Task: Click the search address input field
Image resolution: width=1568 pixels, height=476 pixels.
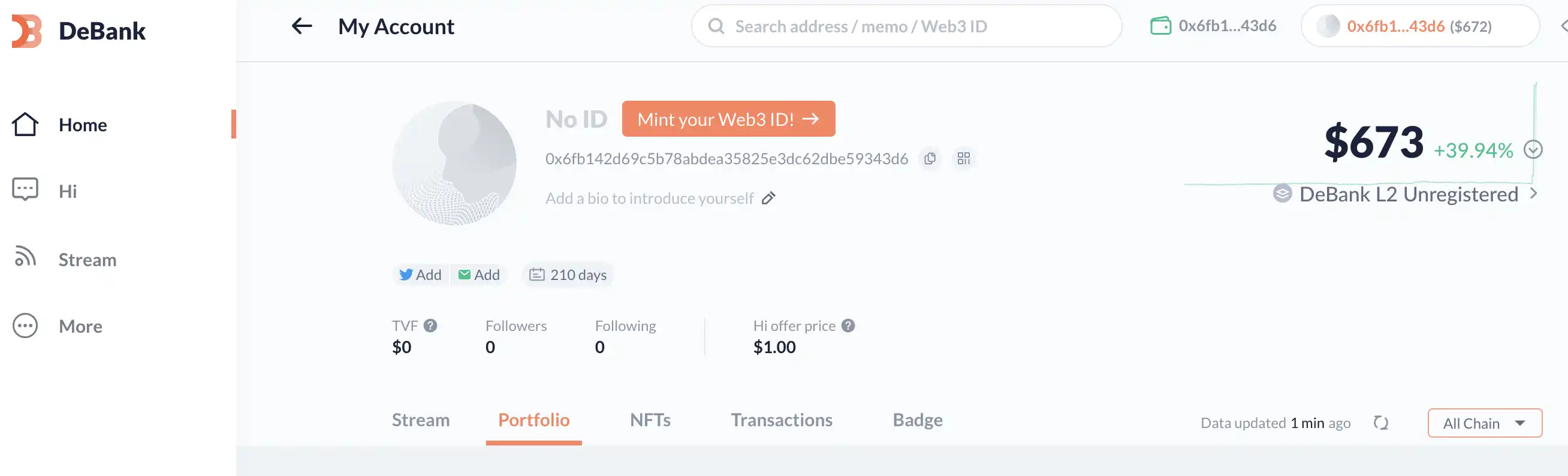Action: (906, 26)
